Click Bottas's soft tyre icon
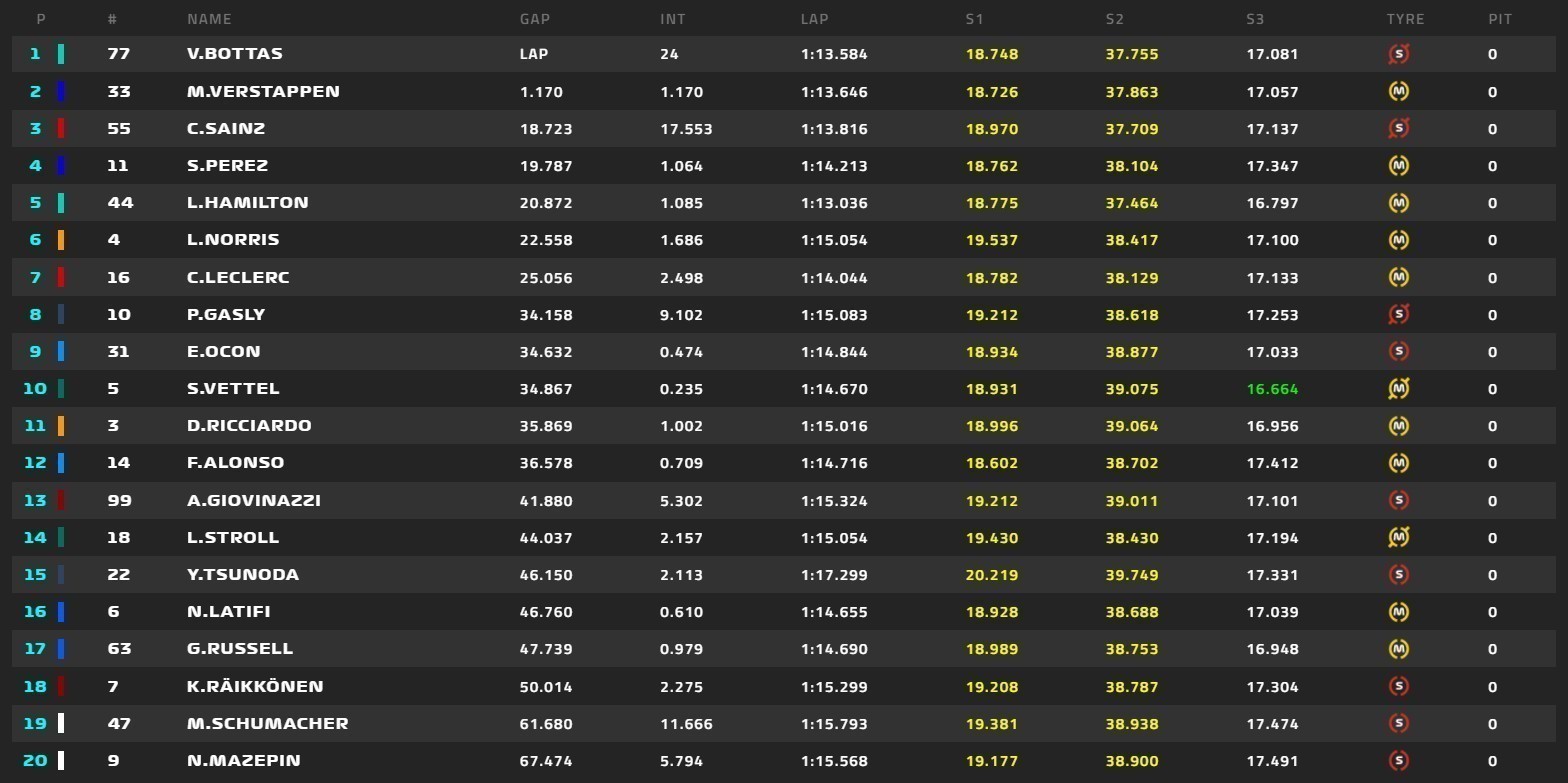Image resolution: width=1568 pixels, height=783 pixels. (1399, 54)
